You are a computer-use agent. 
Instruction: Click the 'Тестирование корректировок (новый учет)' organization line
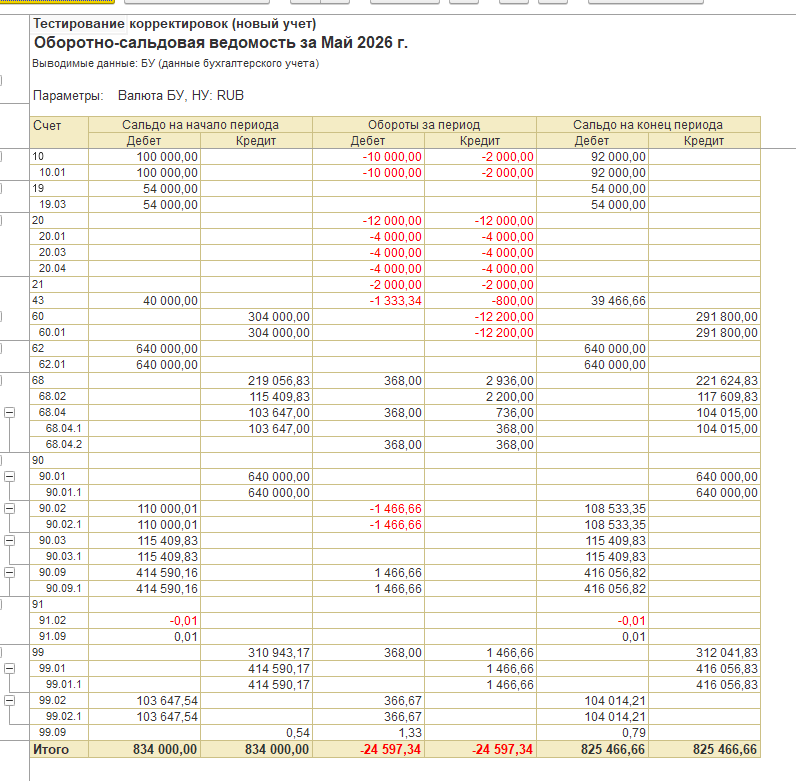[175, 23]
